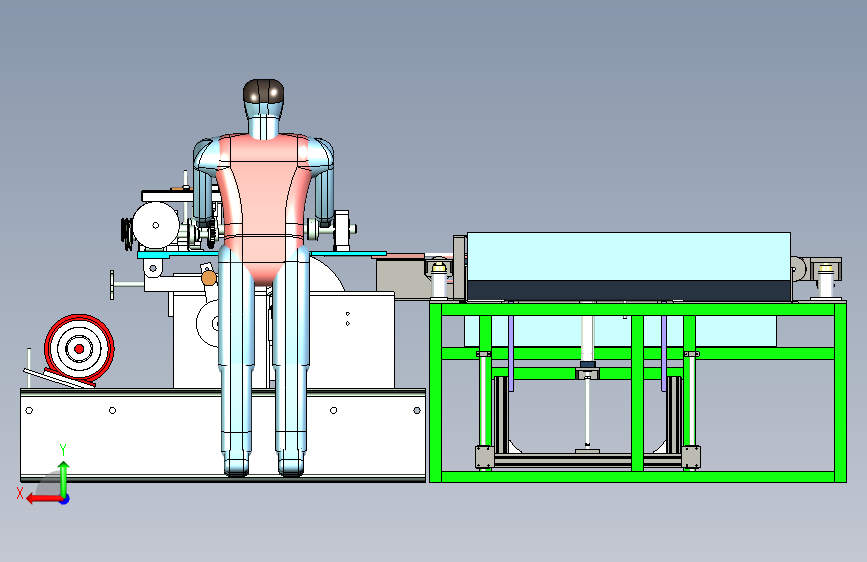Select the red spool reel on the left
This screenshot has width=867, height=562.
pos(79,348)
